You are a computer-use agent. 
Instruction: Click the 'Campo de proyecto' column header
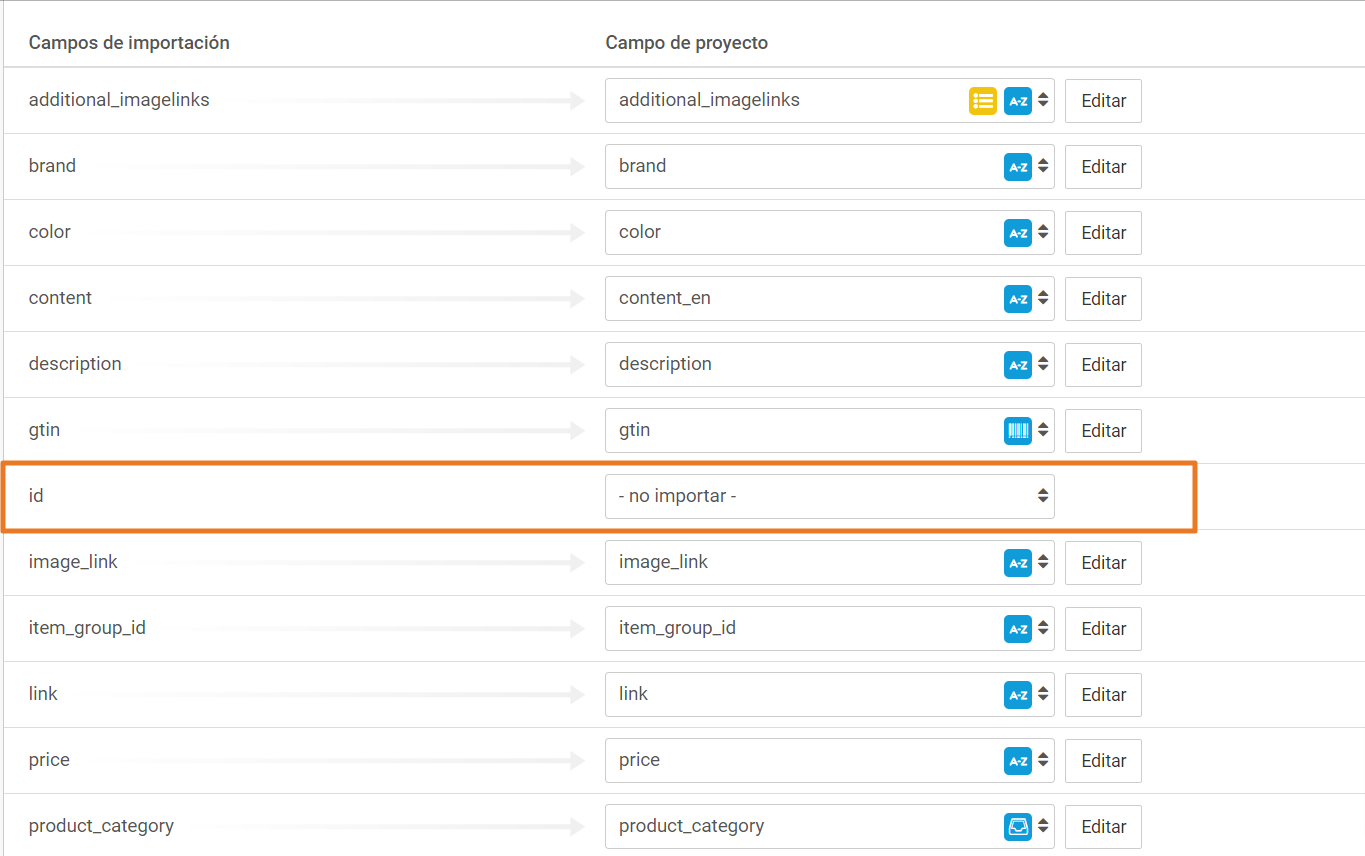click(x=687, y=43)
